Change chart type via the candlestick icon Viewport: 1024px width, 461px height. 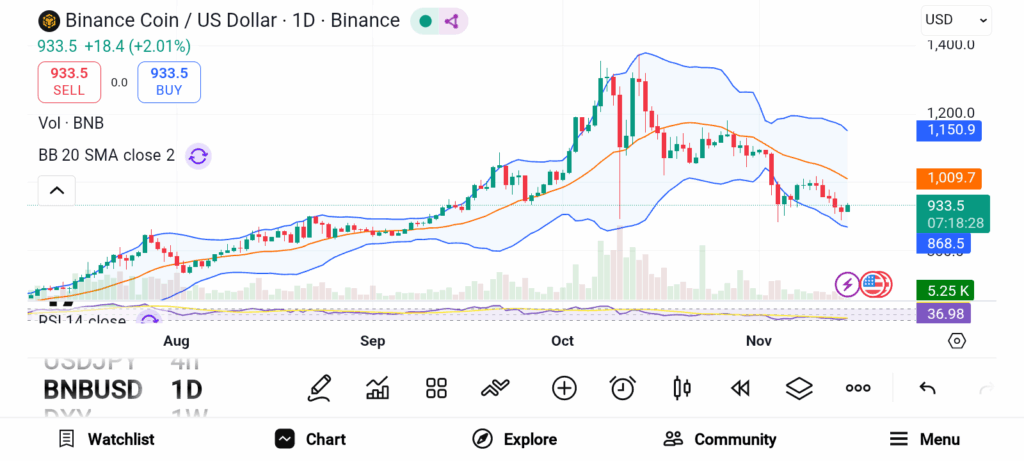coord(682,388)
